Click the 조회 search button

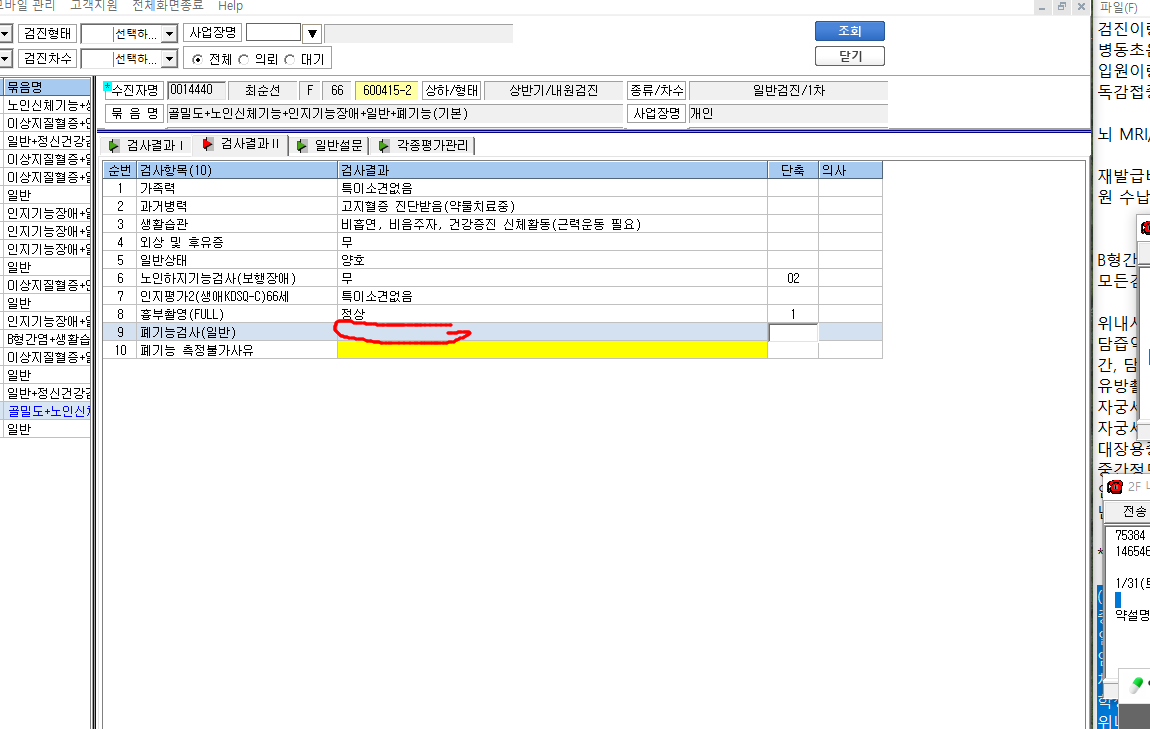coord(849,31)
